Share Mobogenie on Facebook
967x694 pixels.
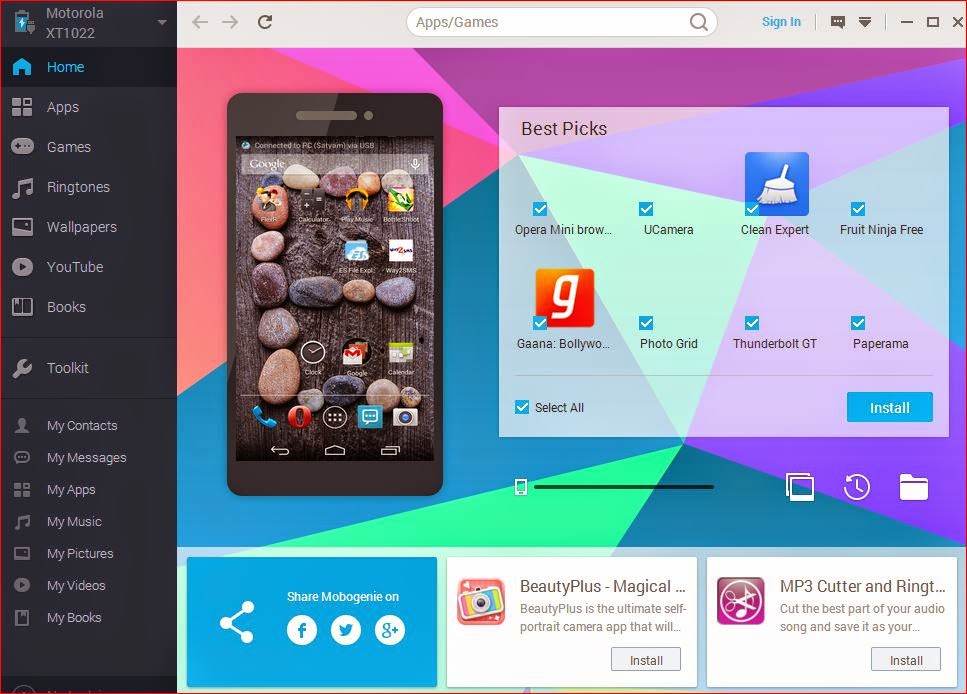point(302,630)
